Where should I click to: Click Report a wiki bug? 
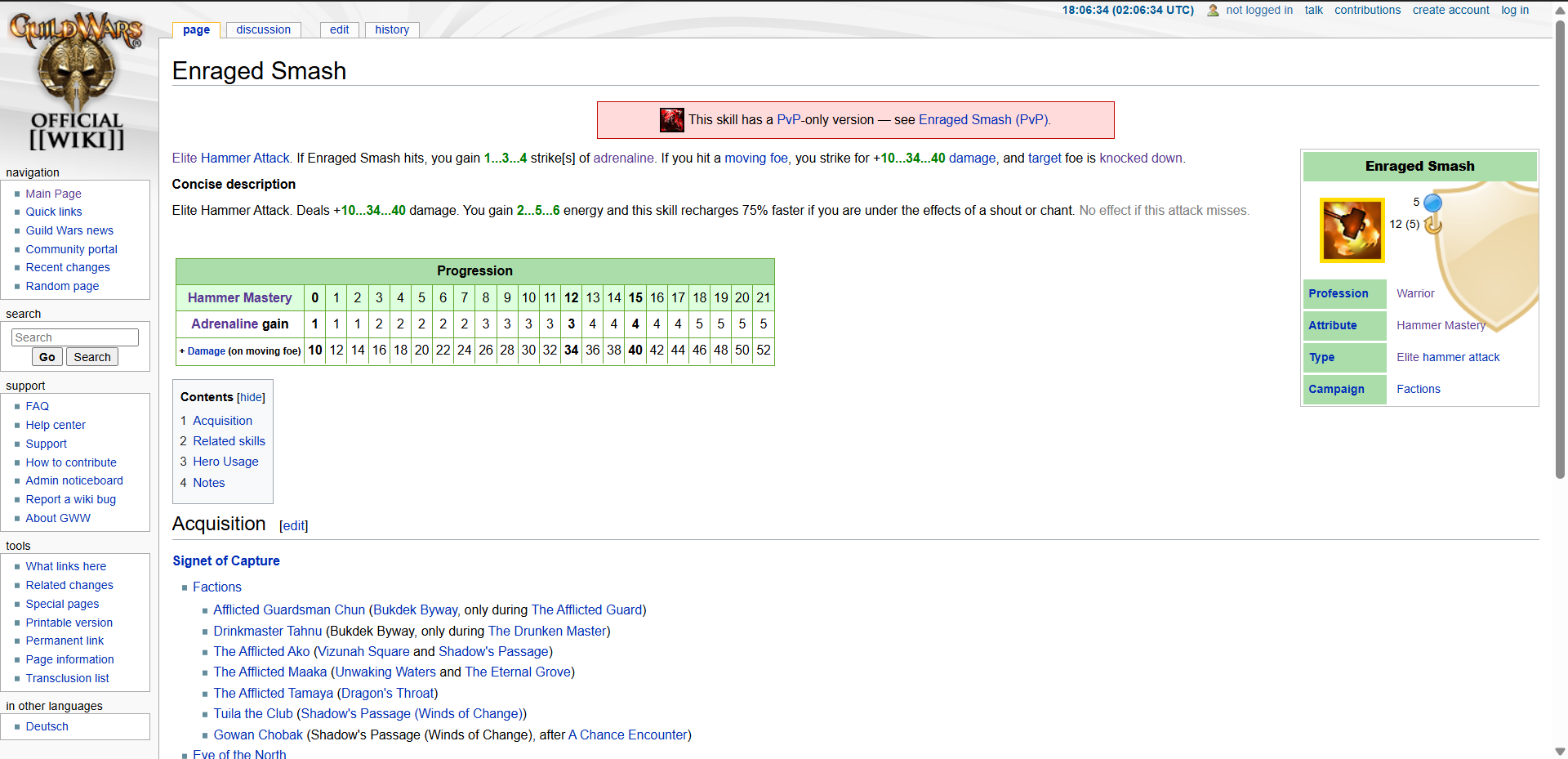[x=71, y=499]
